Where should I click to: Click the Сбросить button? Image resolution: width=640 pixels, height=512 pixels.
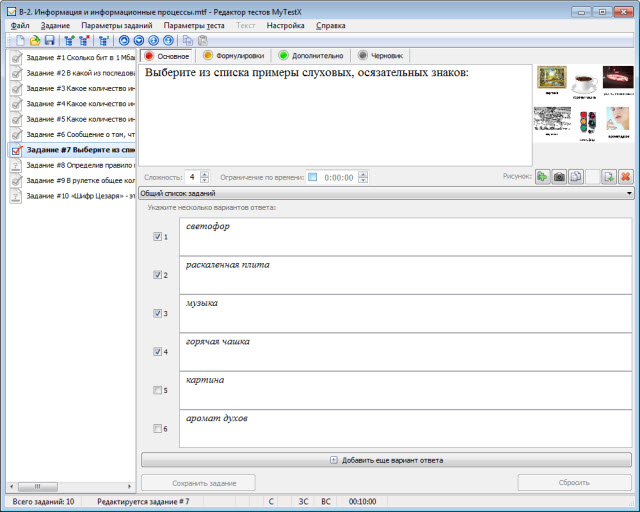pos(574,483)
